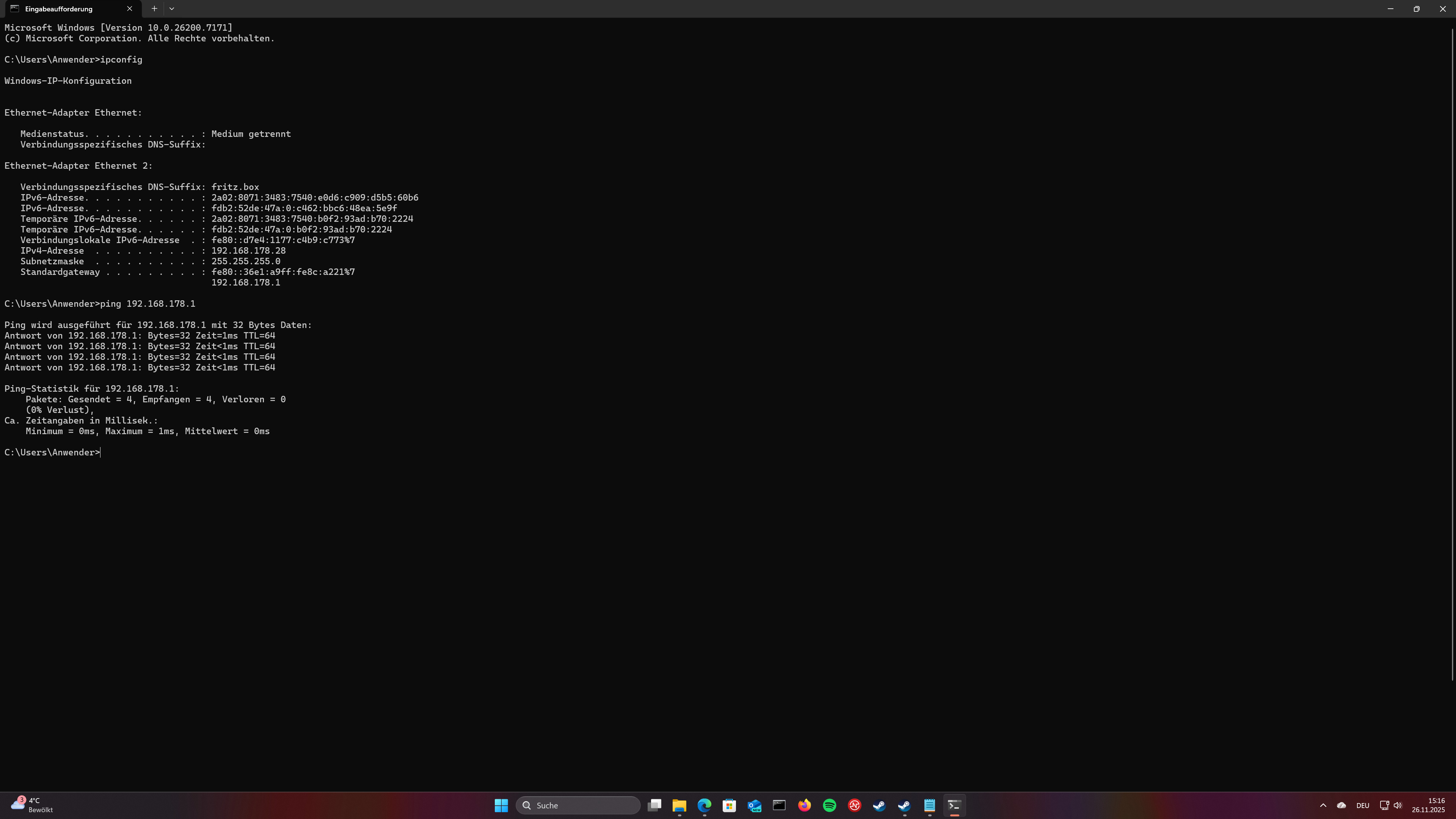Launch Firefox from the taskbar
The height and width of the screenshot is (819, 1456).
(x=804, y=805)
